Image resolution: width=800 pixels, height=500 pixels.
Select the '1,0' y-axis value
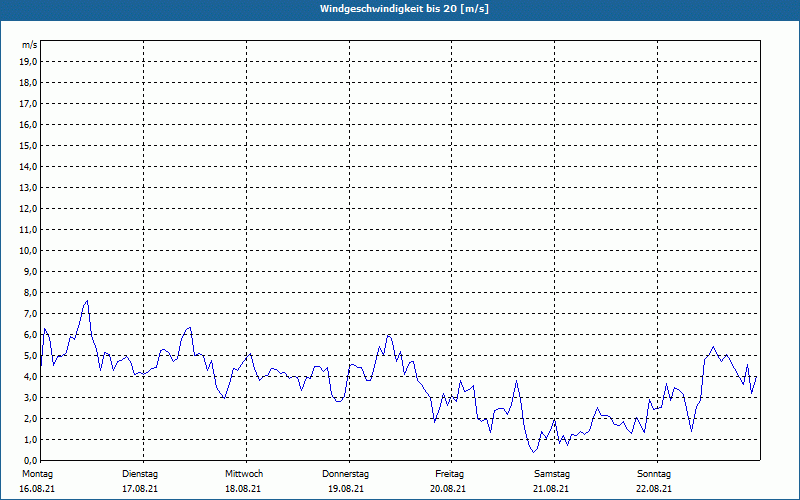[x=30, y=439]
